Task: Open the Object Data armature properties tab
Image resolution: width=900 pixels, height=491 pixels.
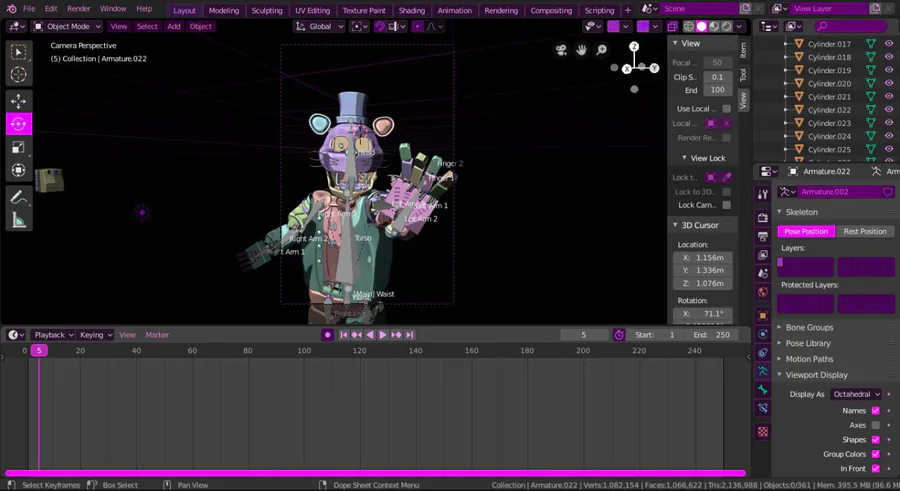Action: pos(763,371)
